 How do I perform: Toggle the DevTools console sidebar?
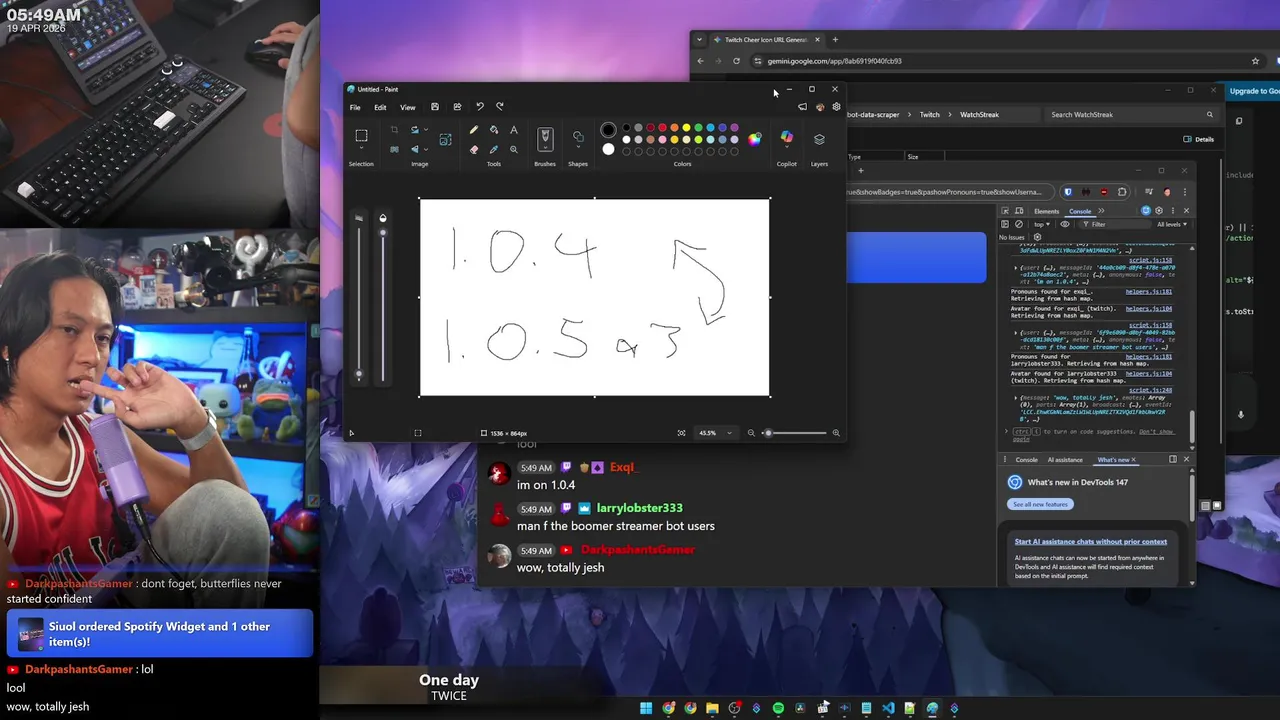pos(1005,224)
